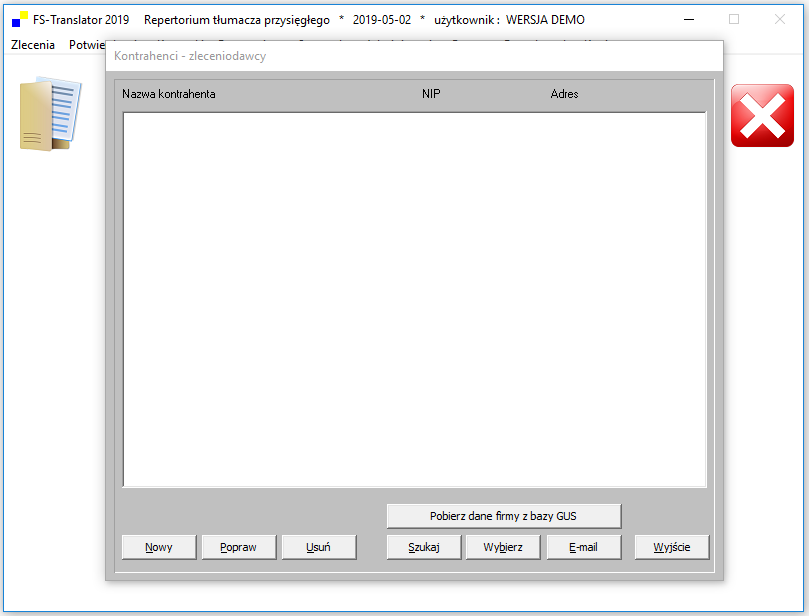The height and width of the screenshot is (616, 809).
Task: Click the Szukaj button
Action: pos(424,547)
